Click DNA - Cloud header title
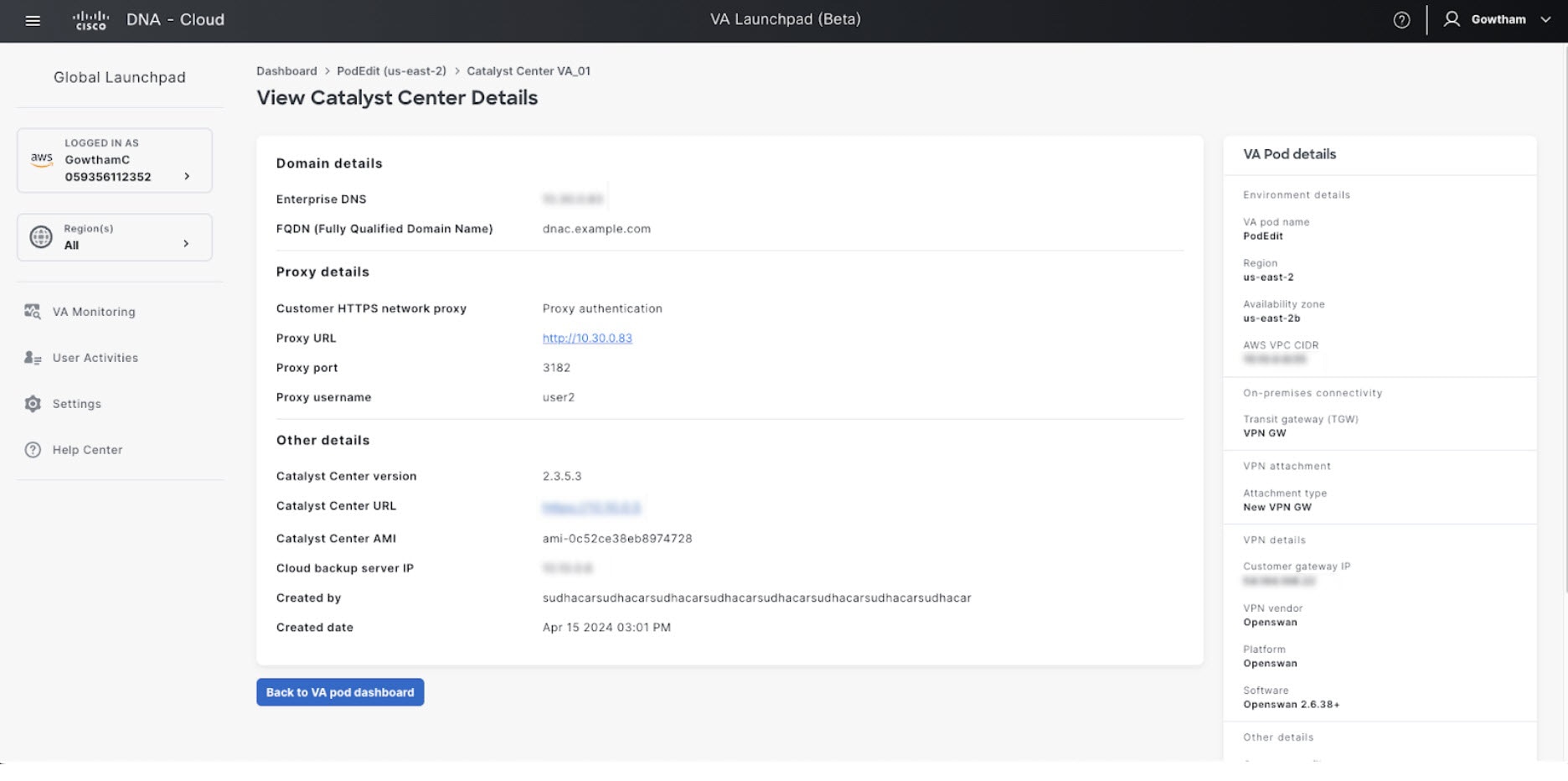The image size is (1568, 781). click(x=175, y=19)
